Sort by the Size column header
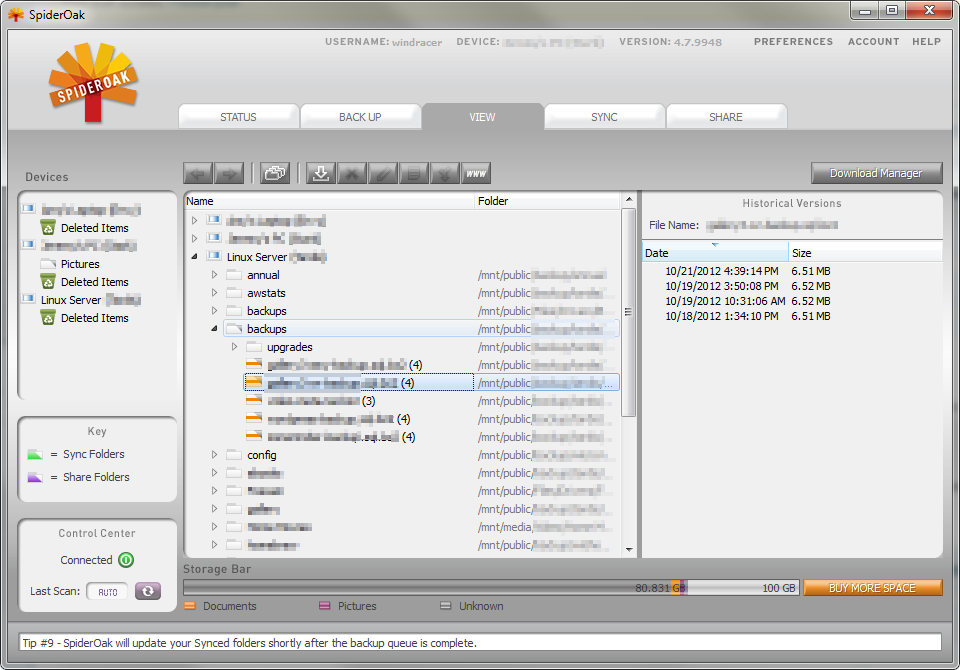The width and height of the screenshot is (960, 670). (866, 252)
